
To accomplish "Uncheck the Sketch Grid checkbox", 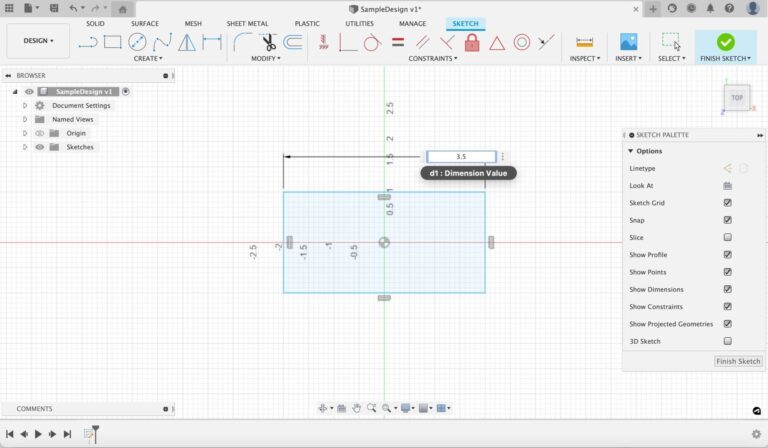I will pyautogui.click(x=727, y=203).
